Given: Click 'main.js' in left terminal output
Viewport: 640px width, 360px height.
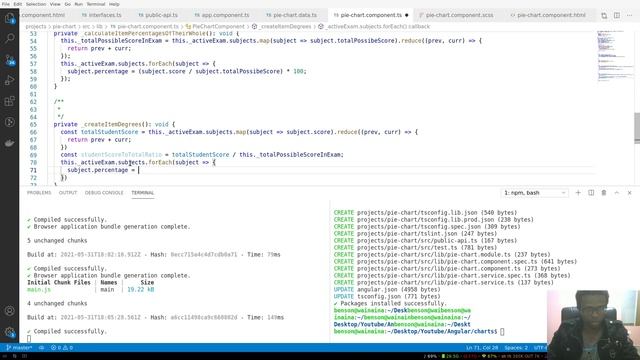Looking at the screenshot, I should pyautogui.click(x=39, y=289).
